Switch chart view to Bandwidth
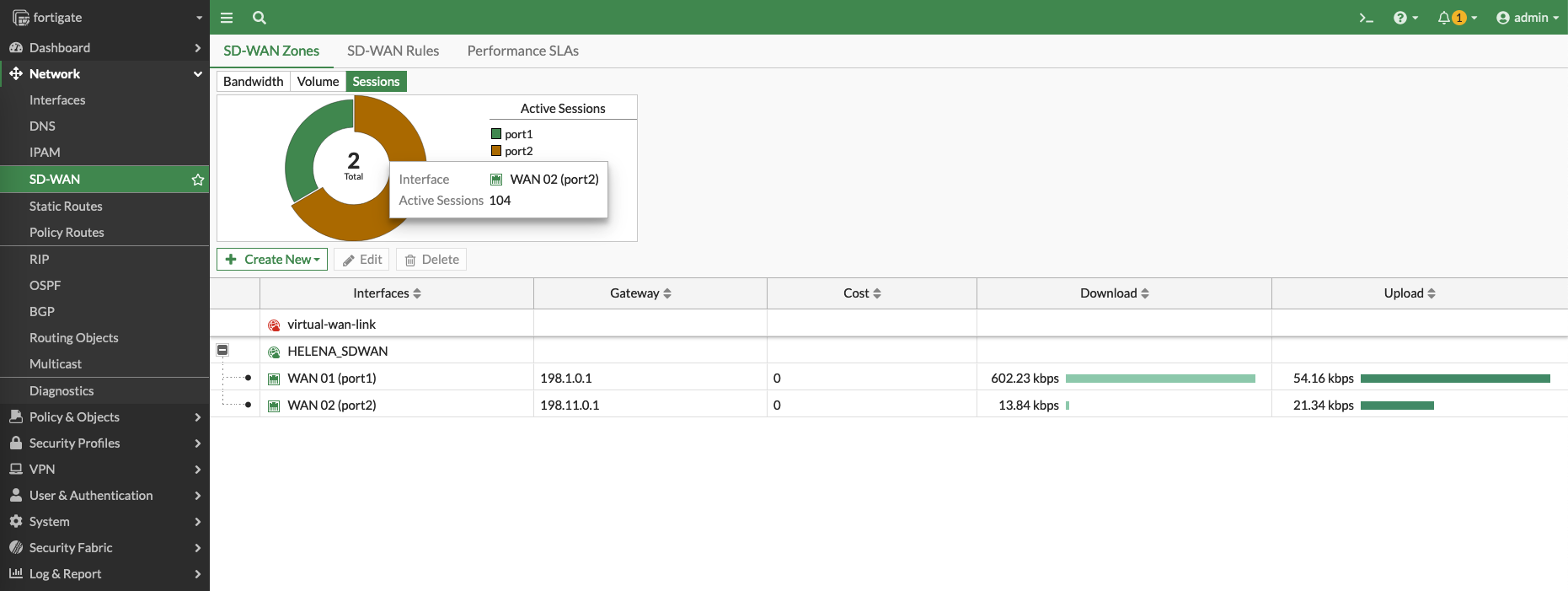The height and width of the screenshot is (591, 1568). point(253,82)
